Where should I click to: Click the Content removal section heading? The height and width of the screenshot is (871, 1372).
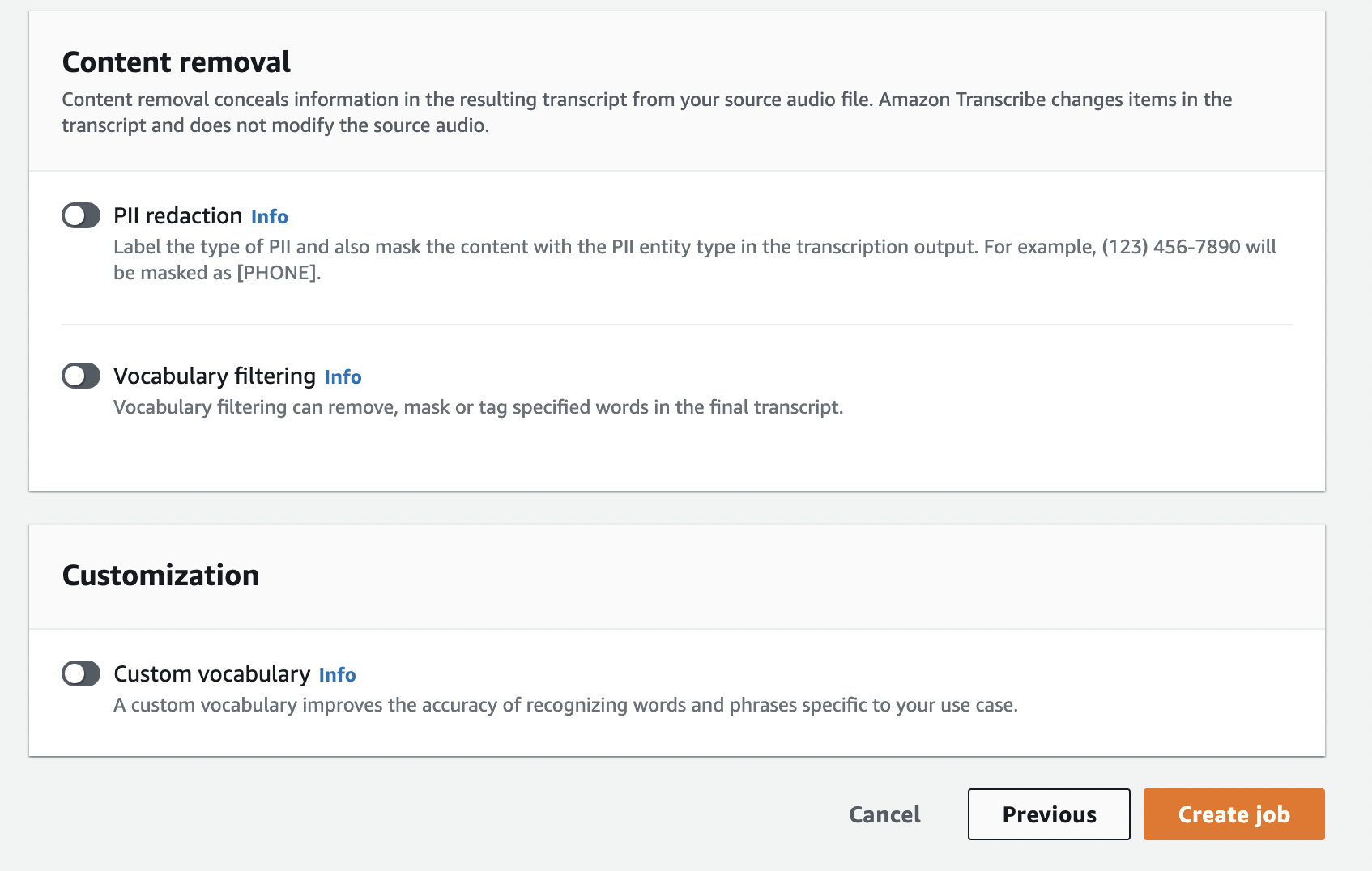(177, 62)
